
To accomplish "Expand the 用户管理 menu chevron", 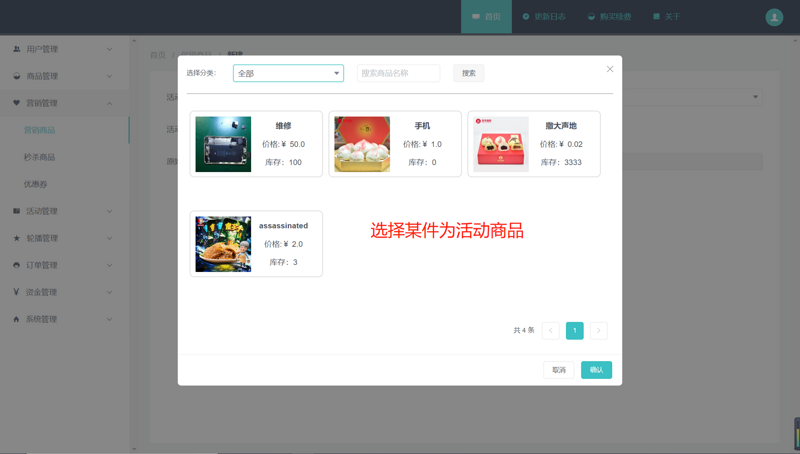I will (x=109, y=49).
